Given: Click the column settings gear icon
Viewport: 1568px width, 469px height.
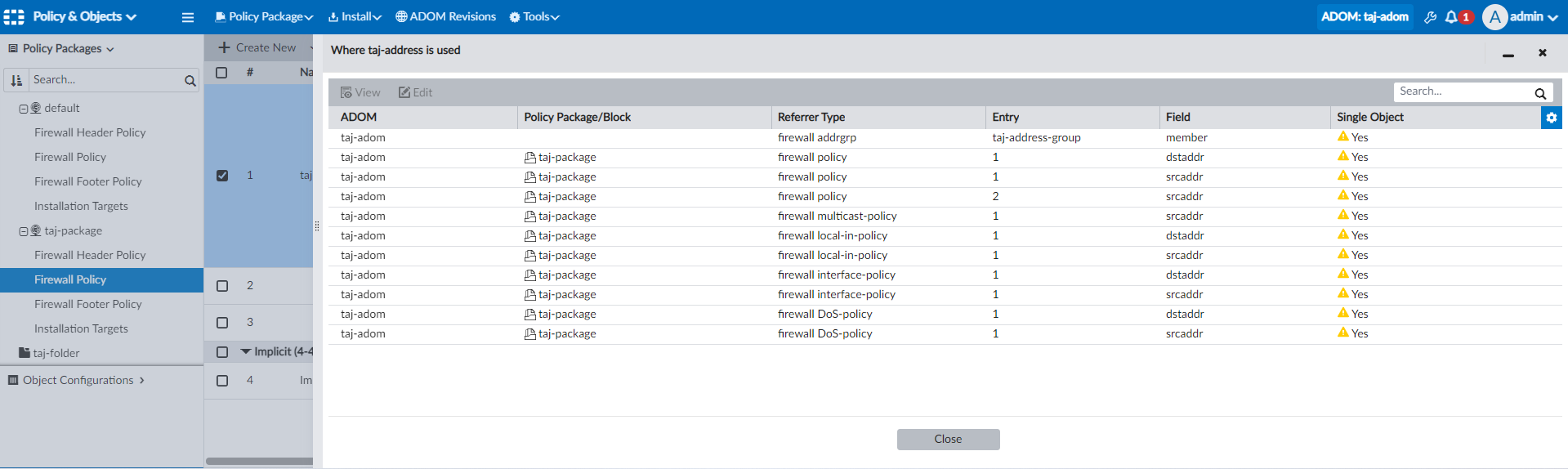Looking at the screenshot, I should click(x=1551, y=118).
